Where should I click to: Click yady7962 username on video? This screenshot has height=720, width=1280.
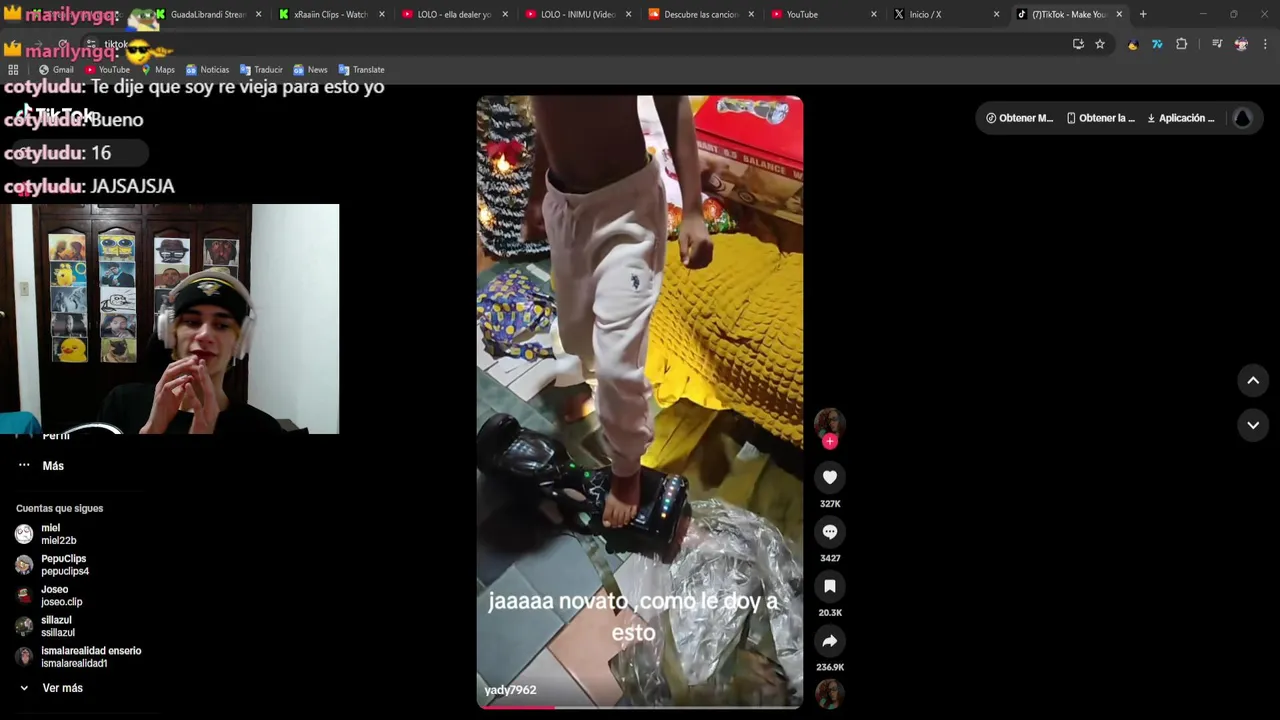click(x=510, y=690)
